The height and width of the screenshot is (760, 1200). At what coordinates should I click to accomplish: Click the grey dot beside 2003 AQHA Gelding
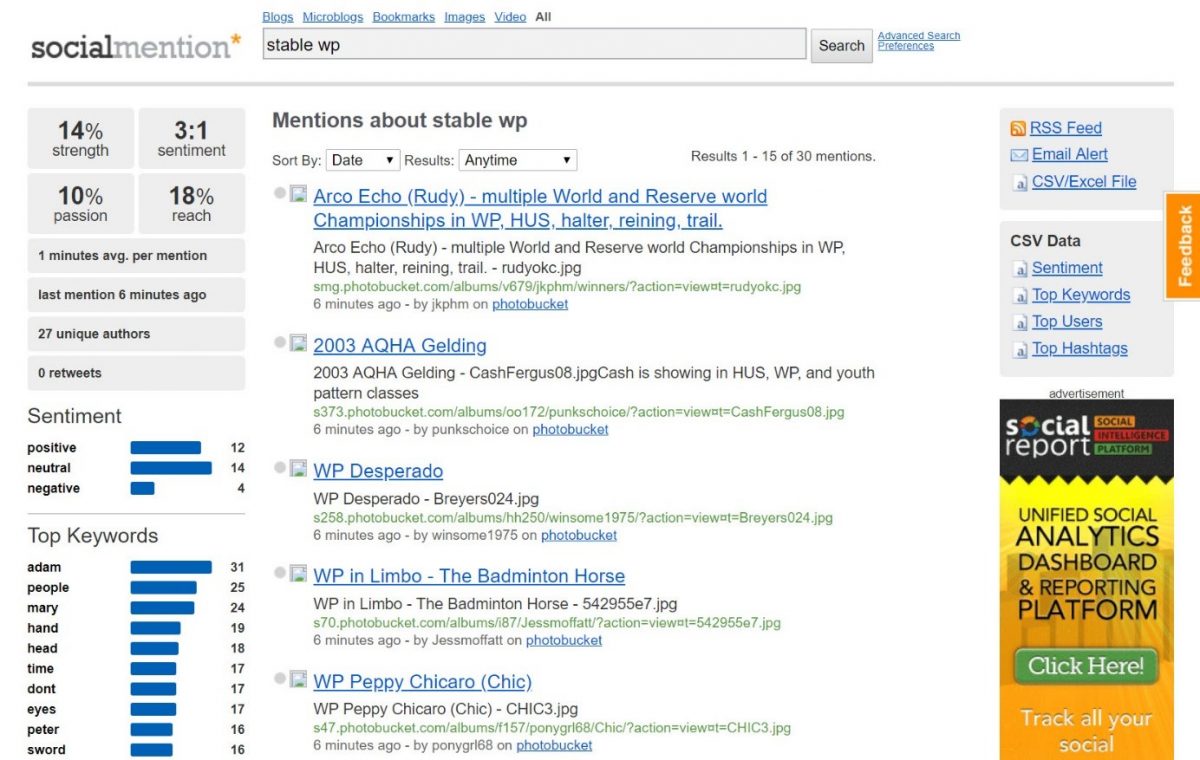(280, 342)
